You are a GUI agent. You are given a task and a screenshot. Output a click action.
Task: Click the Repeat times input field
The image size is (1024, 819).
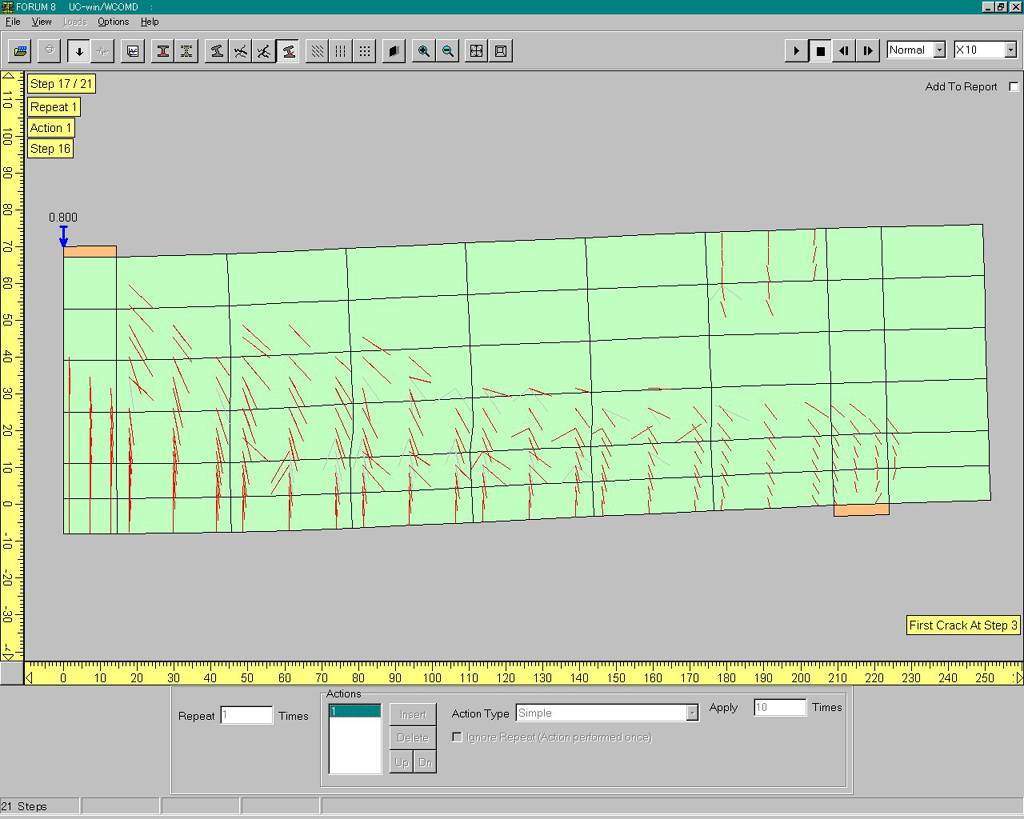(246, 715)
